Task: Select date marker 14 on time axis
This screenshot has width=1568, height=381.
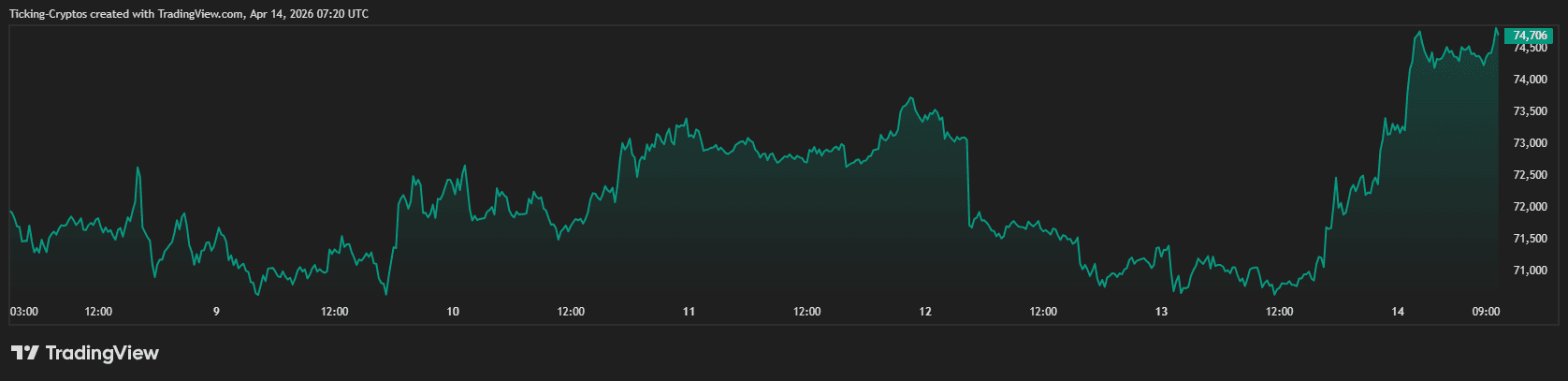Action: (x=1398, y=312)
